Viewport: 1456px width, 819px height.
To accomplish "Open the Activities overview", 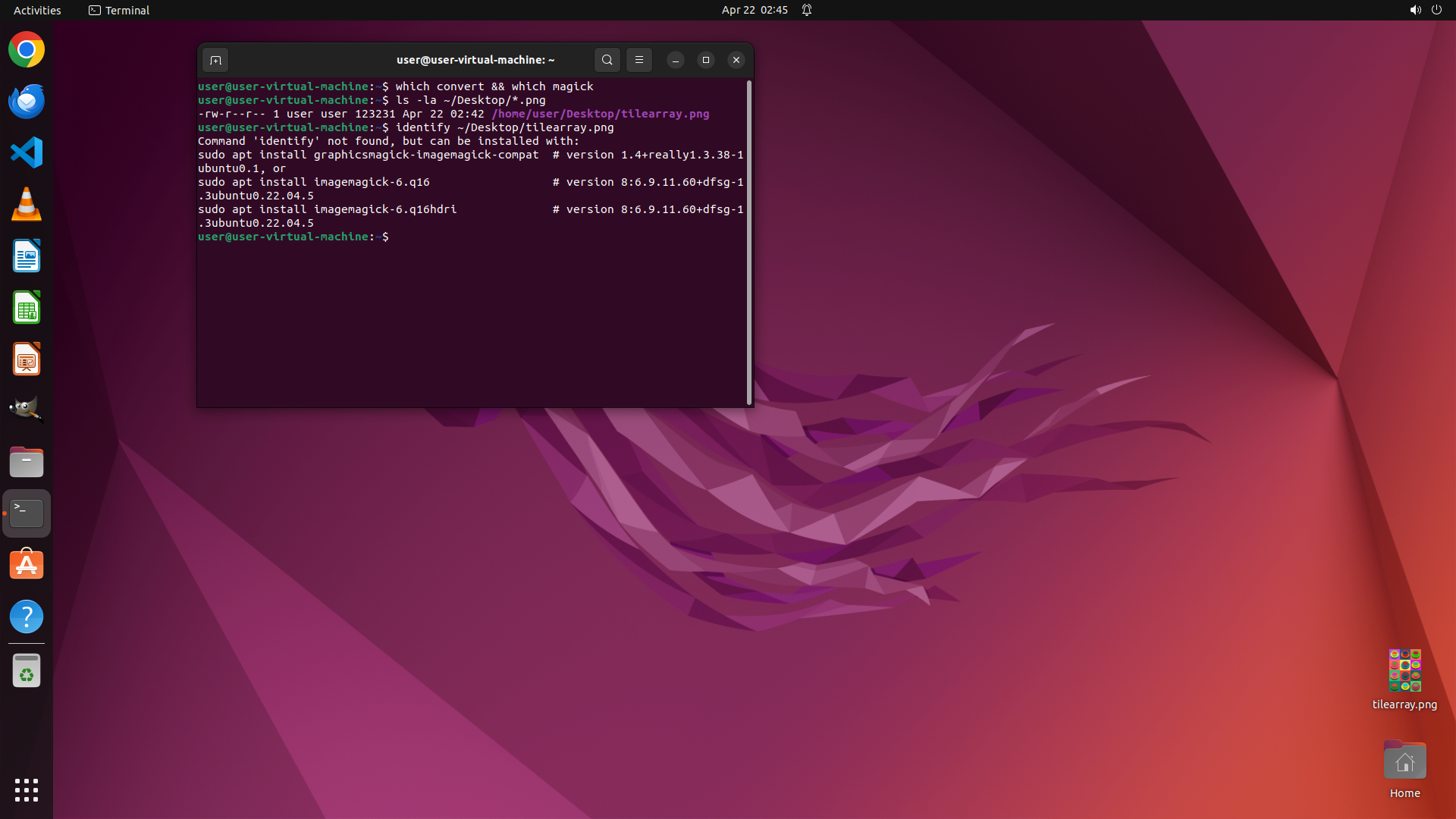I will pos(37,10).
